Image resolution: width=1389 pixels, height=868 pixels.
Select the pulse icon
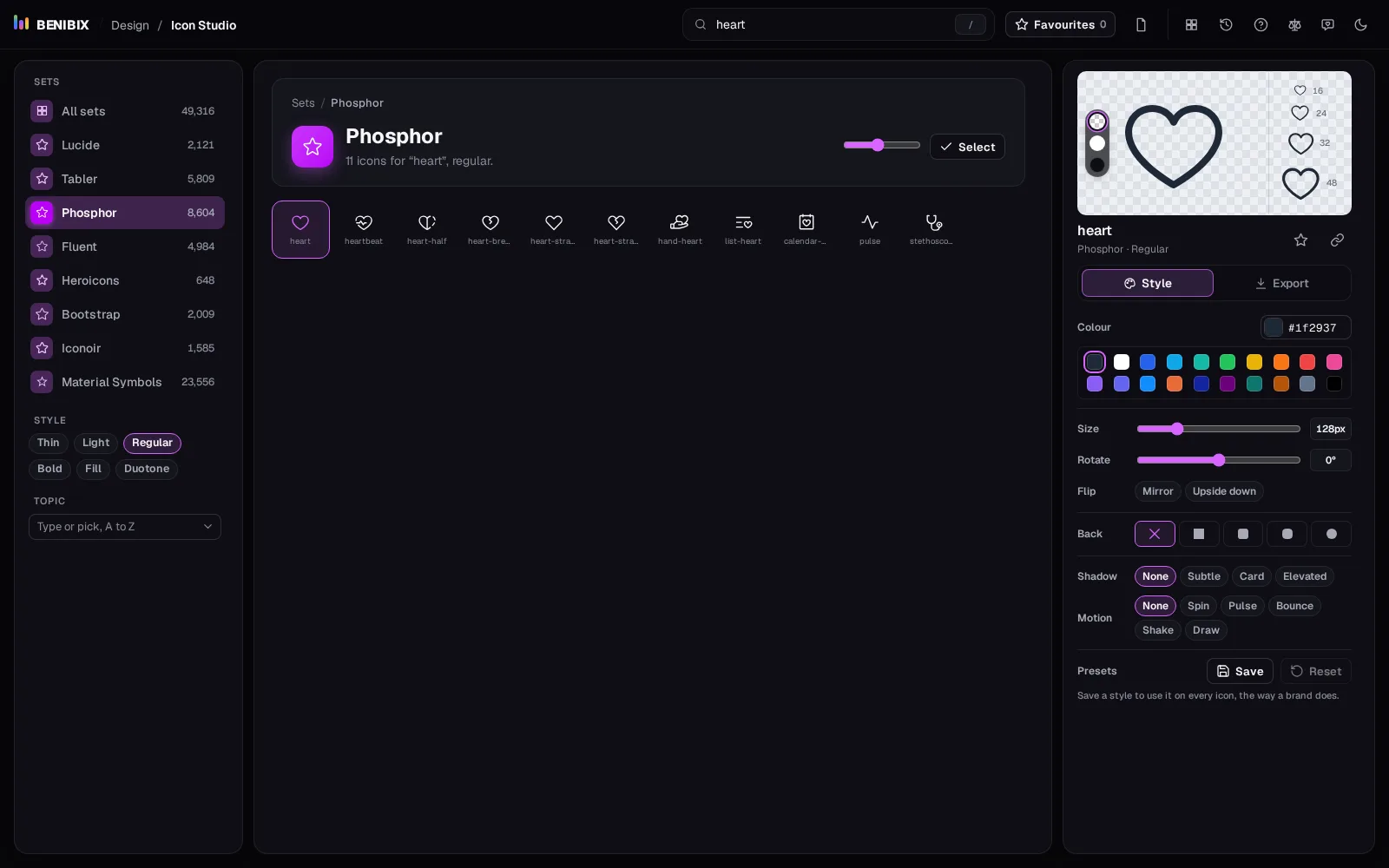click(x=869, y=229)
